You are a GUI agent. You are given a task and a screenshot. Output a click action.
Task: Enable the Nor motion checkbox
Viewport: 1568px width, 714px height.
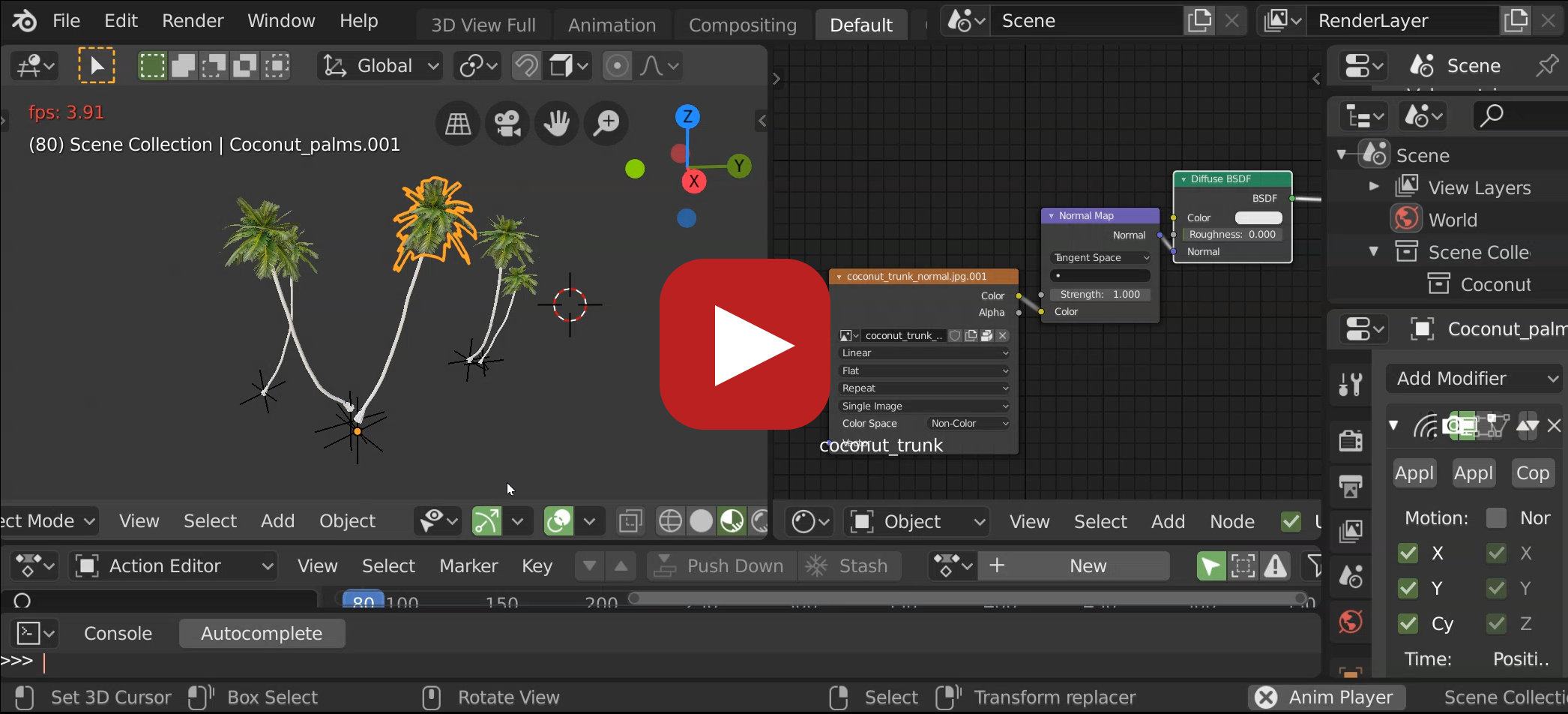[1496, 517]
